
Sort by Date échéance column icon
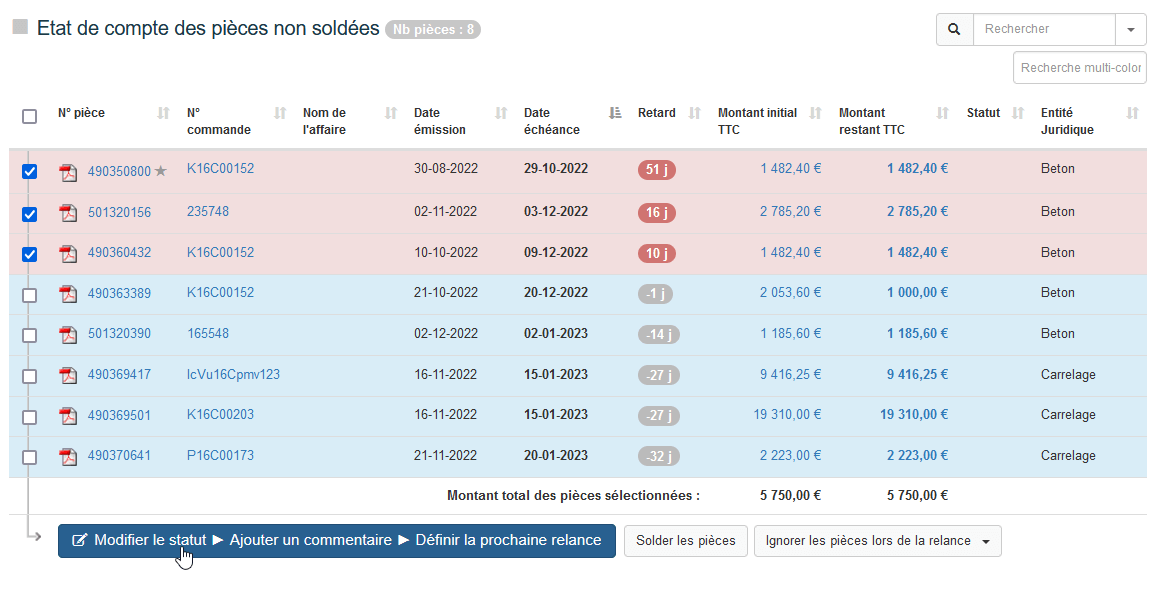coord(615,113)
